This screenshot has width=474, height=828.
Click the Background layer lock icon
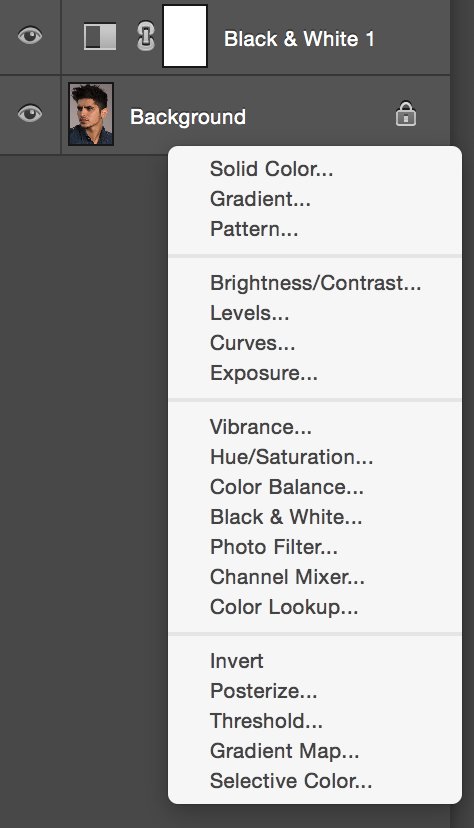[x=405, y=114]
